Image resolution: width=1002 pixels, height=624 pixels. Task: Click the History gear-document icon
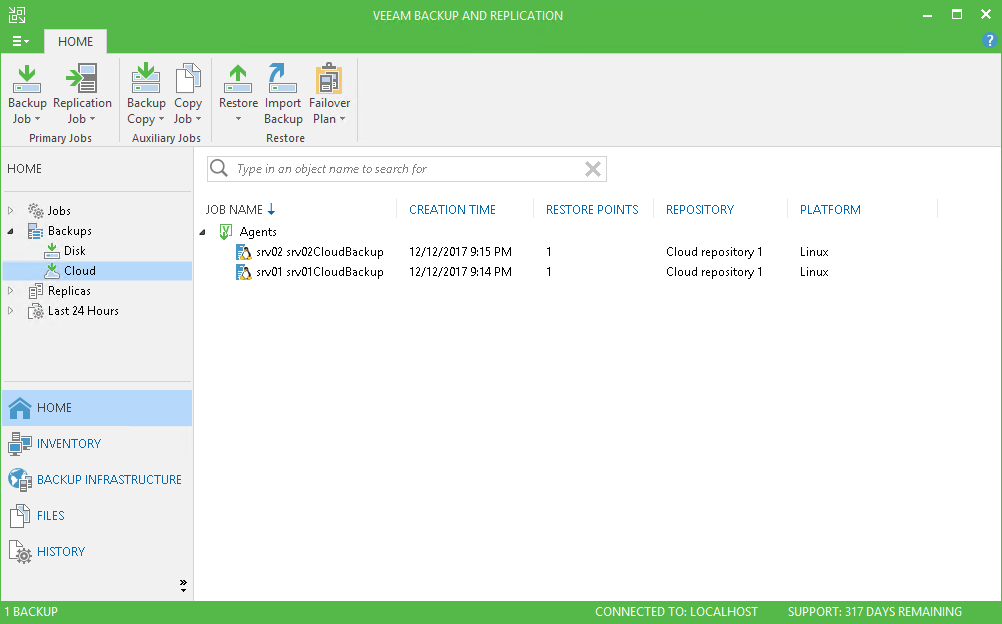pos(20,552)
